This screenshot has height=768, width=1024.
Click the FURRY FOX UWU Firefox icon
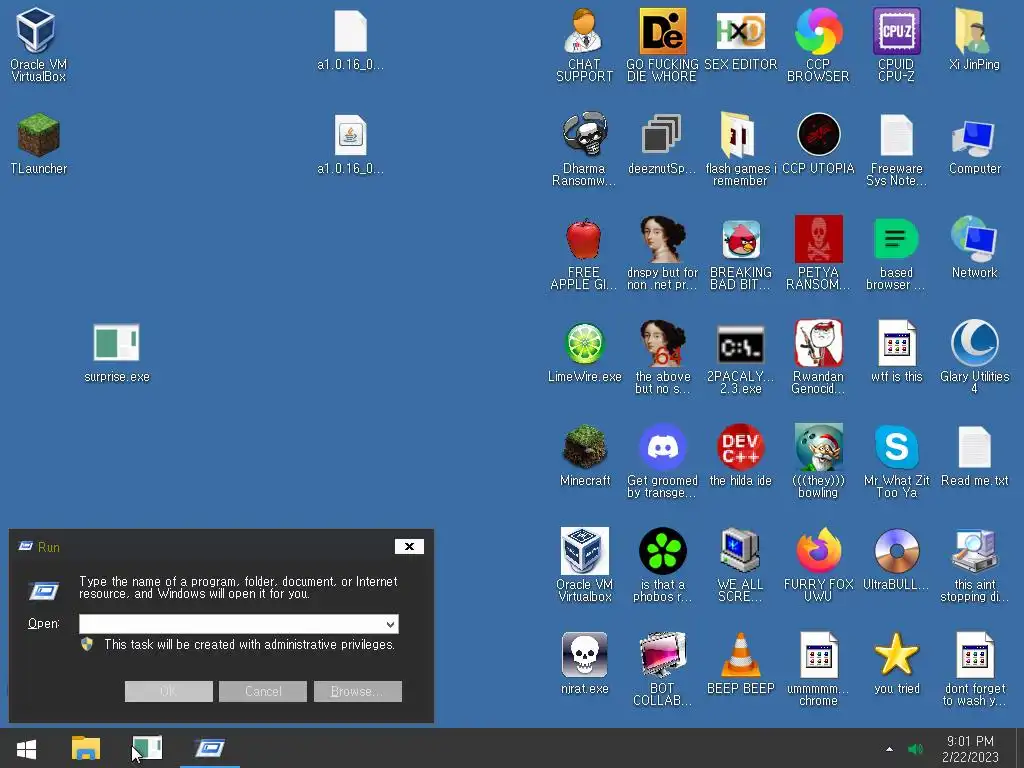point(818,551)
